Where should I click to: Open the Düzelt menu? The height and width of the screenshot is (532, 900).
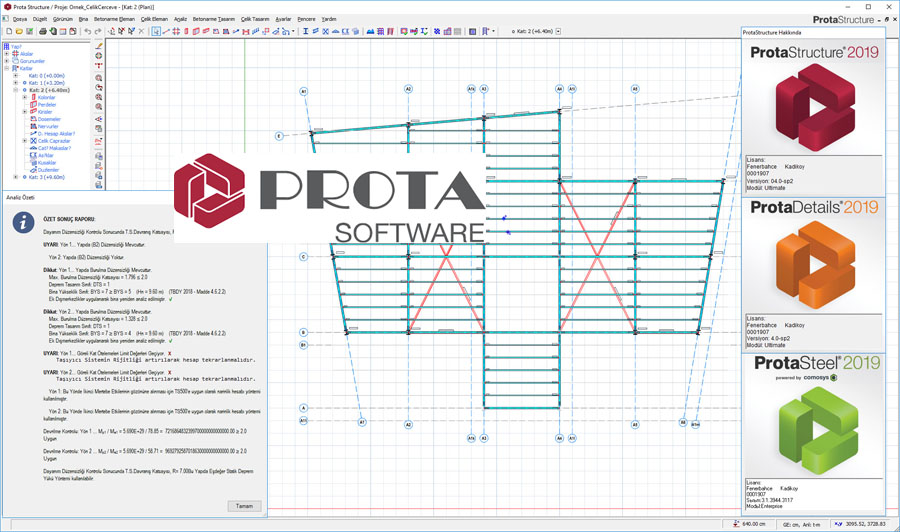pyautogui.click(x=40, y=19)
